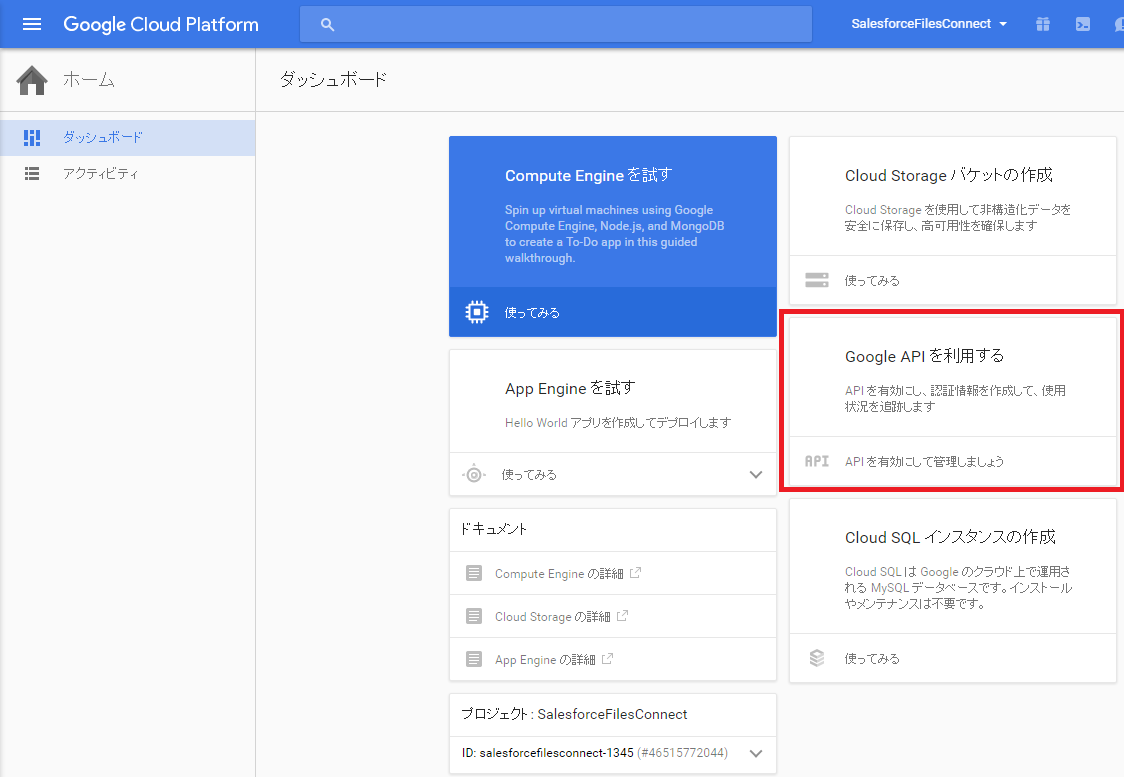Screen dimensions: 1124x777
Task: Click the Google Cloud Platform logo
Action: (x=161, y=24)
